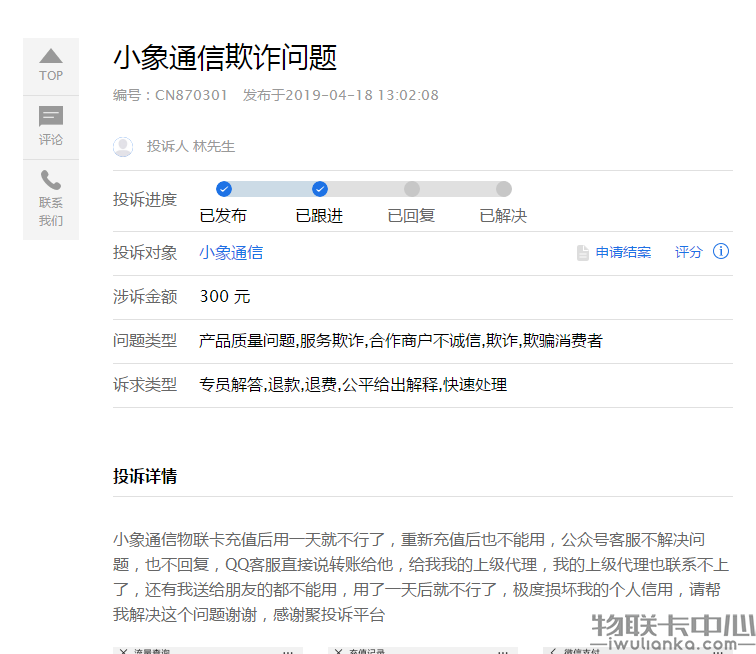Click the 已解决 progress step marker

click(x=504, y=189)
